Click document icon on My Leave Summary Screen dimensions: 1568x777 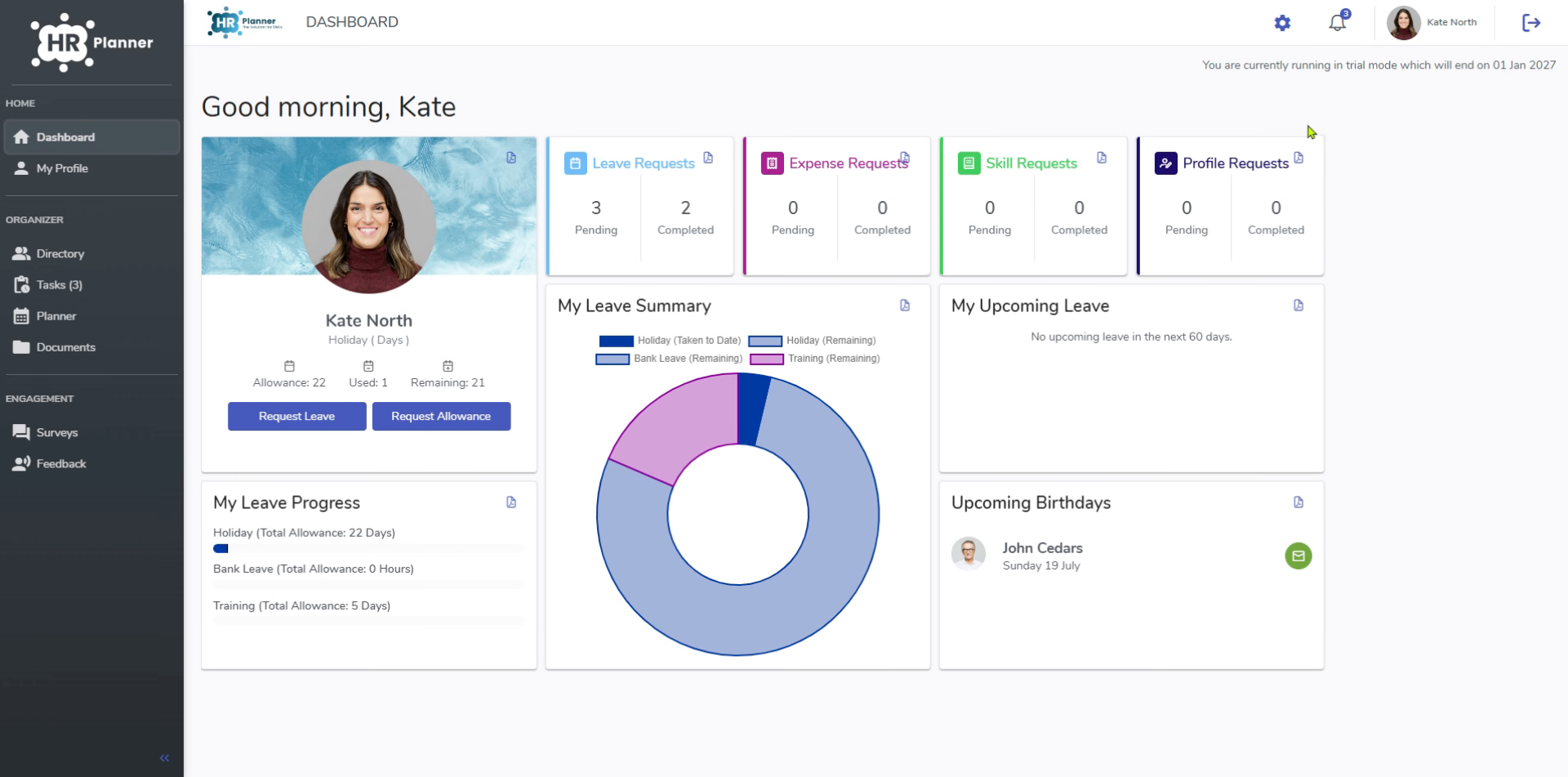905,306
